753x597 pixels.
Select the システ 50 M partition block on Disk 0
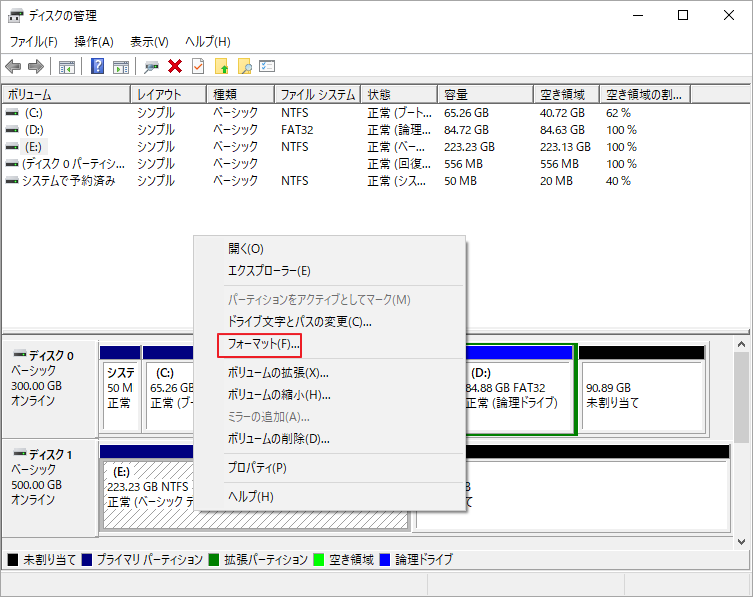[x=120, y=388]
